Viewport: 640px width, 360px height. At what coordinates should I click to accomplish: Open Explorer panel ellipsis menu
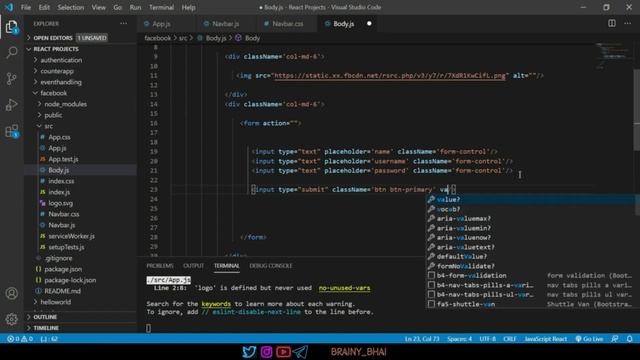tap(123, 24)
